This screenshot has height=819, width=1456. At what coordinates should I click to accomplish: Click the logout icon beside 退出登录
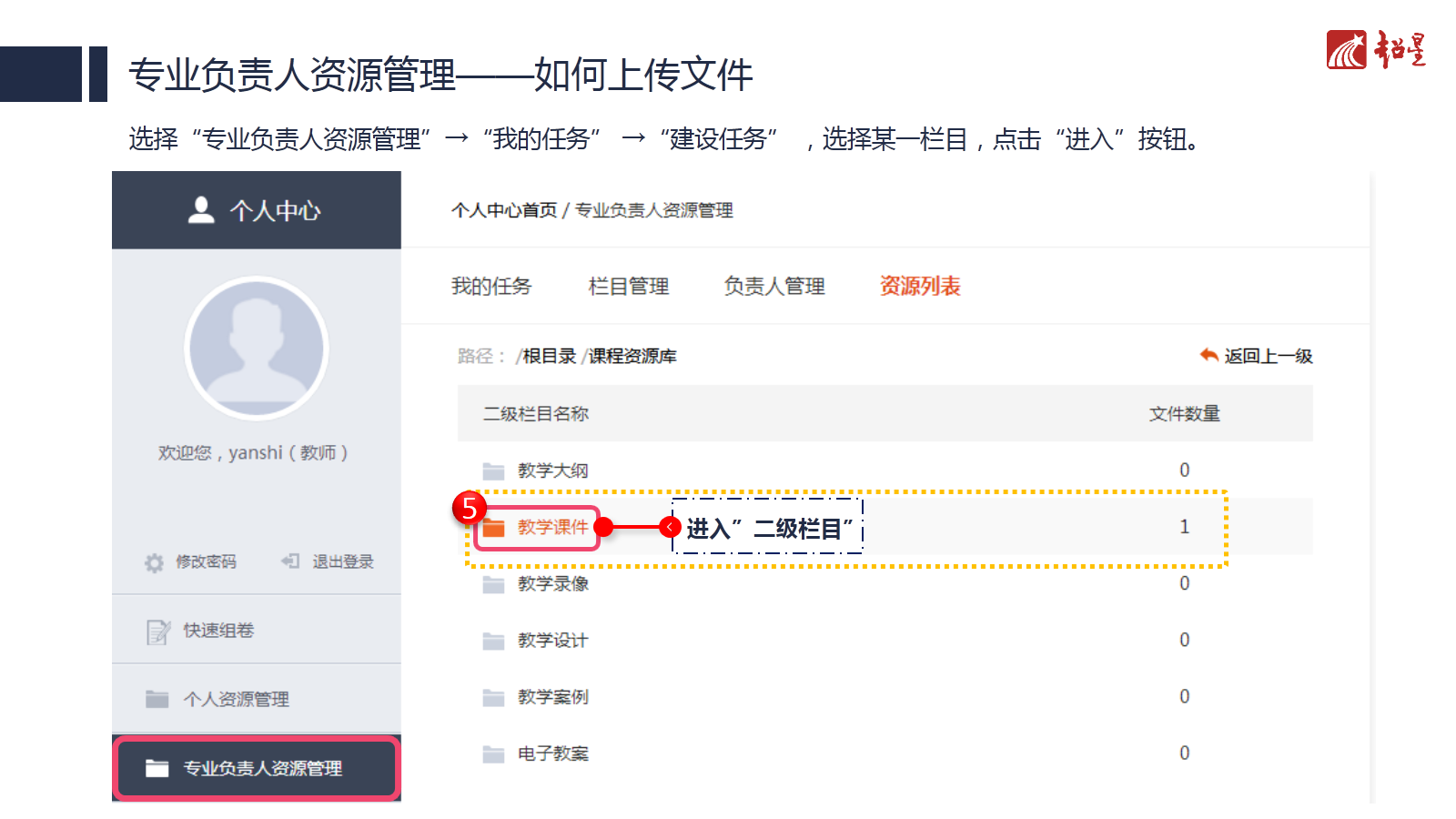290,561
